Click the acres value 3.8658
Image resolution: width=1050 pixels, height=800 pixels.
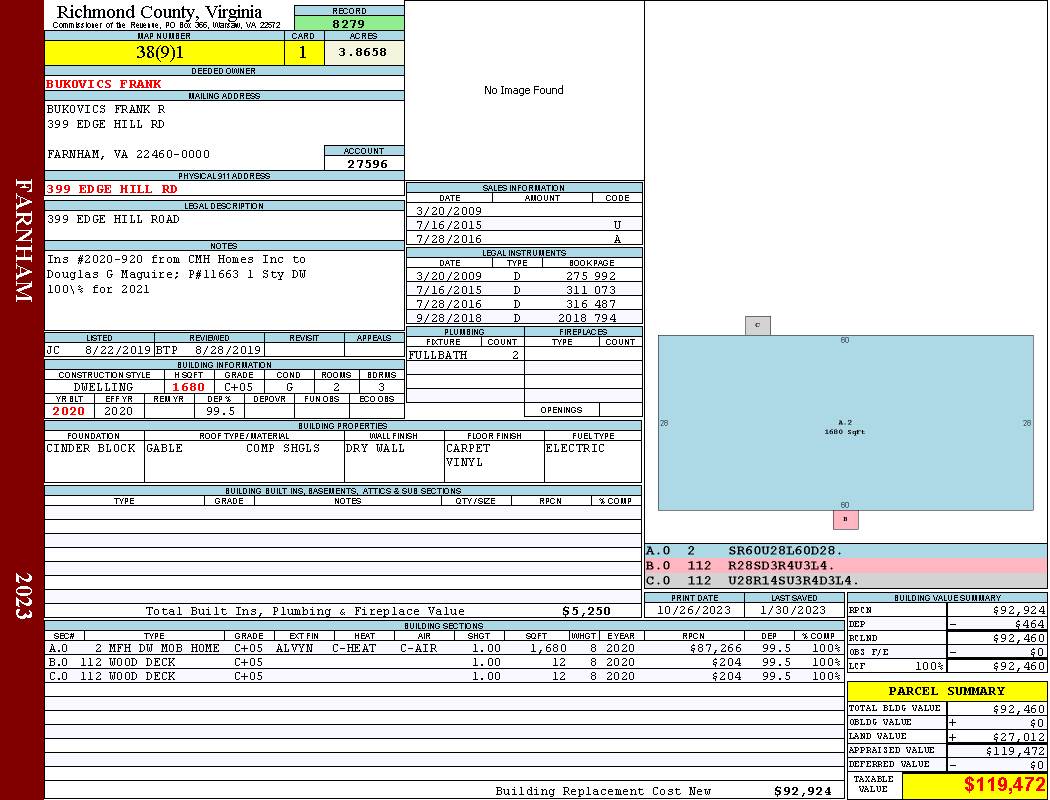(x=363, y=53)
